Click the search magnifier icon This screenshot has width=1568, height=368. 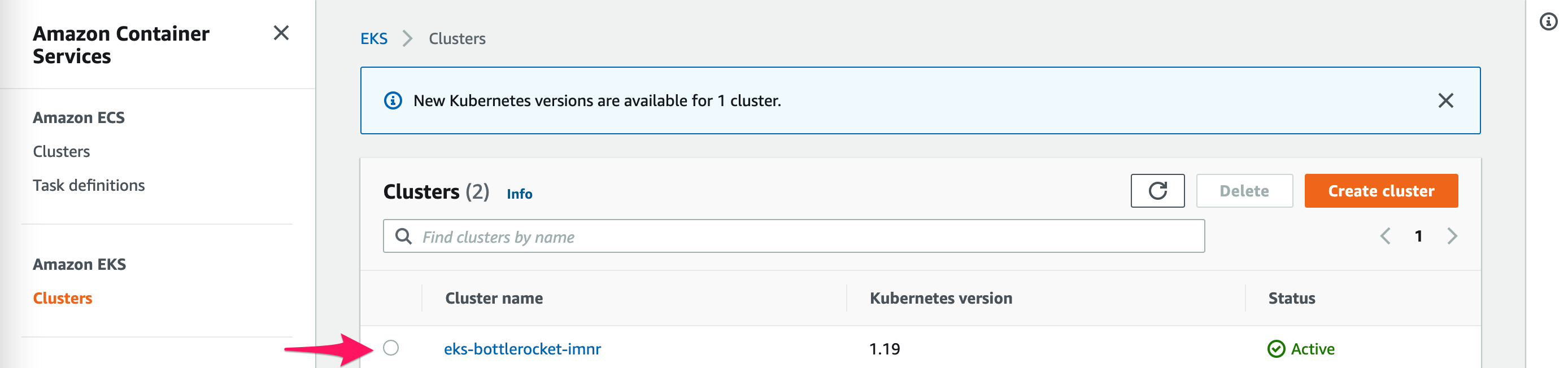(403, 236)
